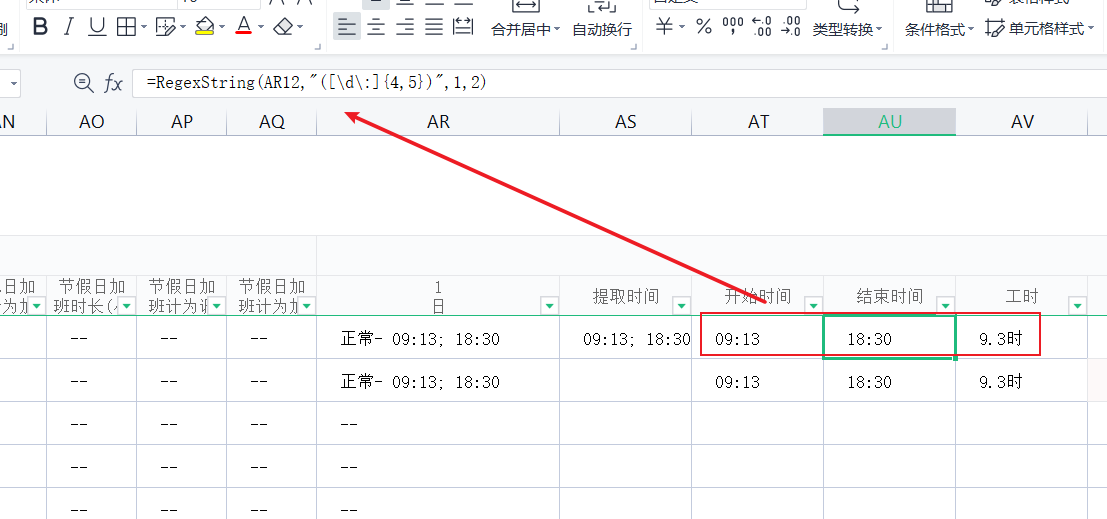Toggle center horizontal alignment

376,28
